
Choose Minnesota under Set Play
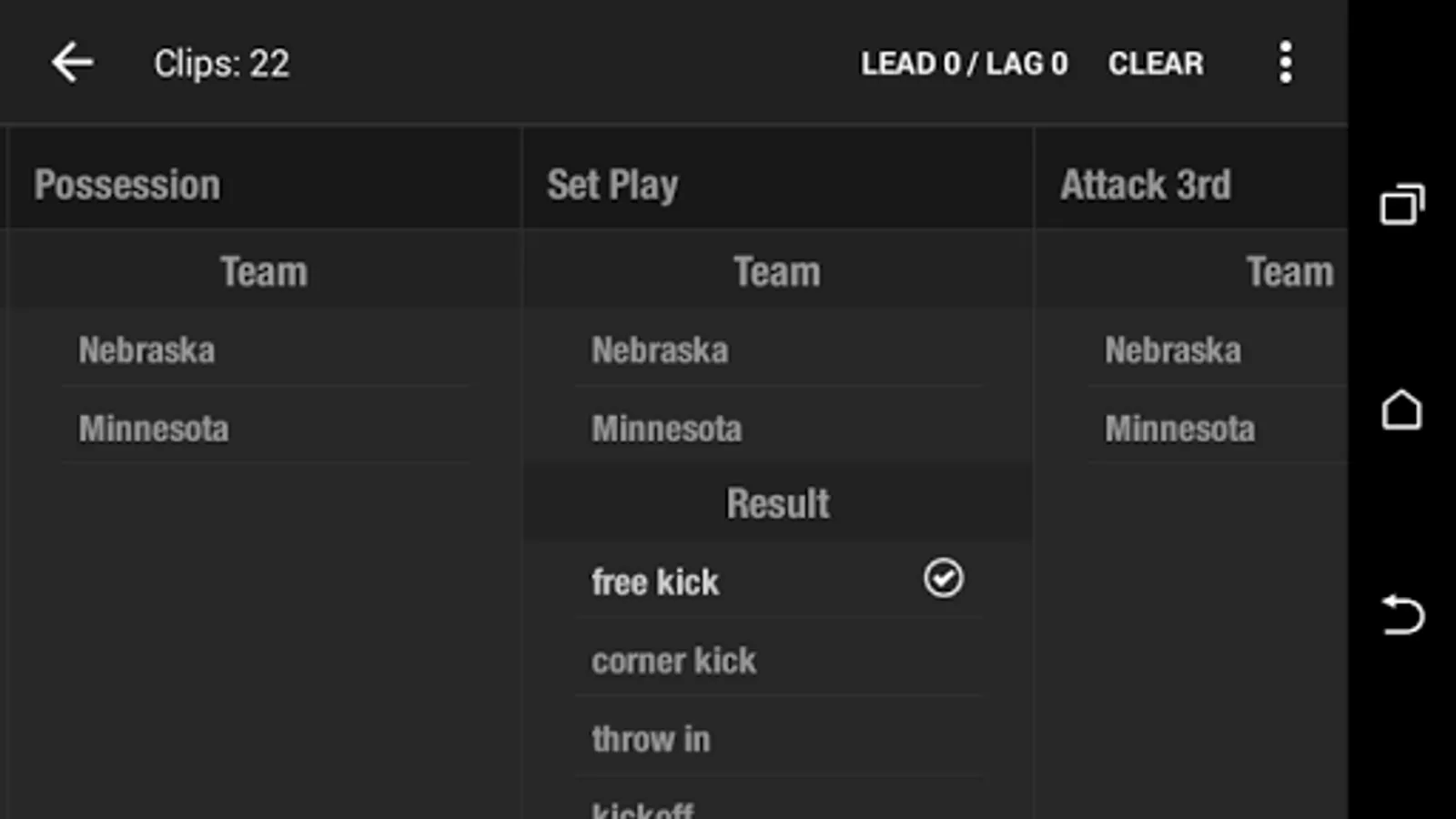(x=666, y=429)
